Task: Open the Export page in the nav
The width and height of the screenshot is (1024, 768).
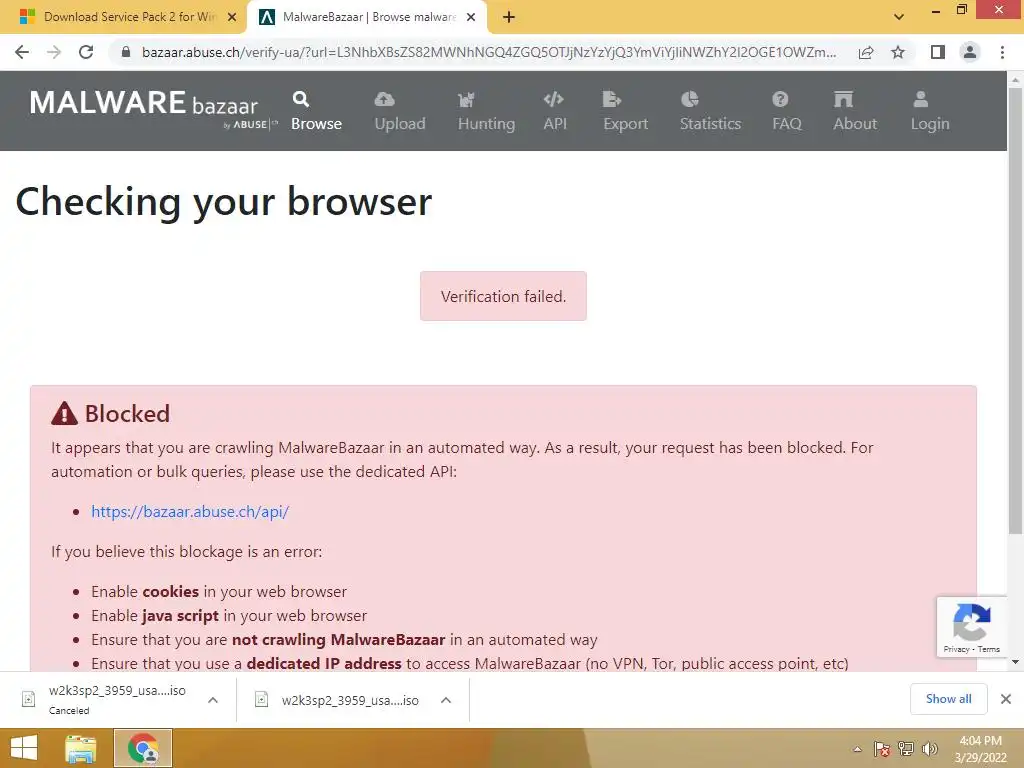Action: (625, 112)
